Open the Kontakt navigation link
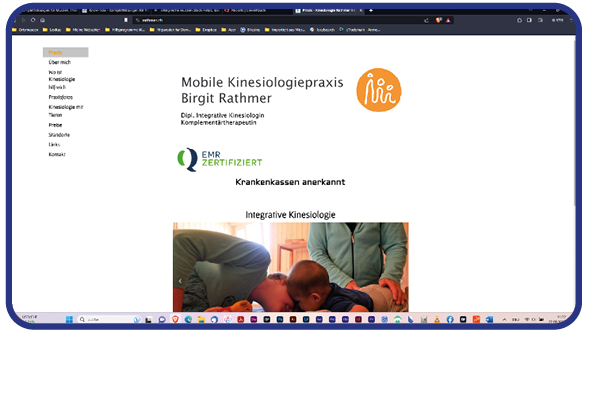This screenshot has width=591, height=413. (x=57, y=154)
